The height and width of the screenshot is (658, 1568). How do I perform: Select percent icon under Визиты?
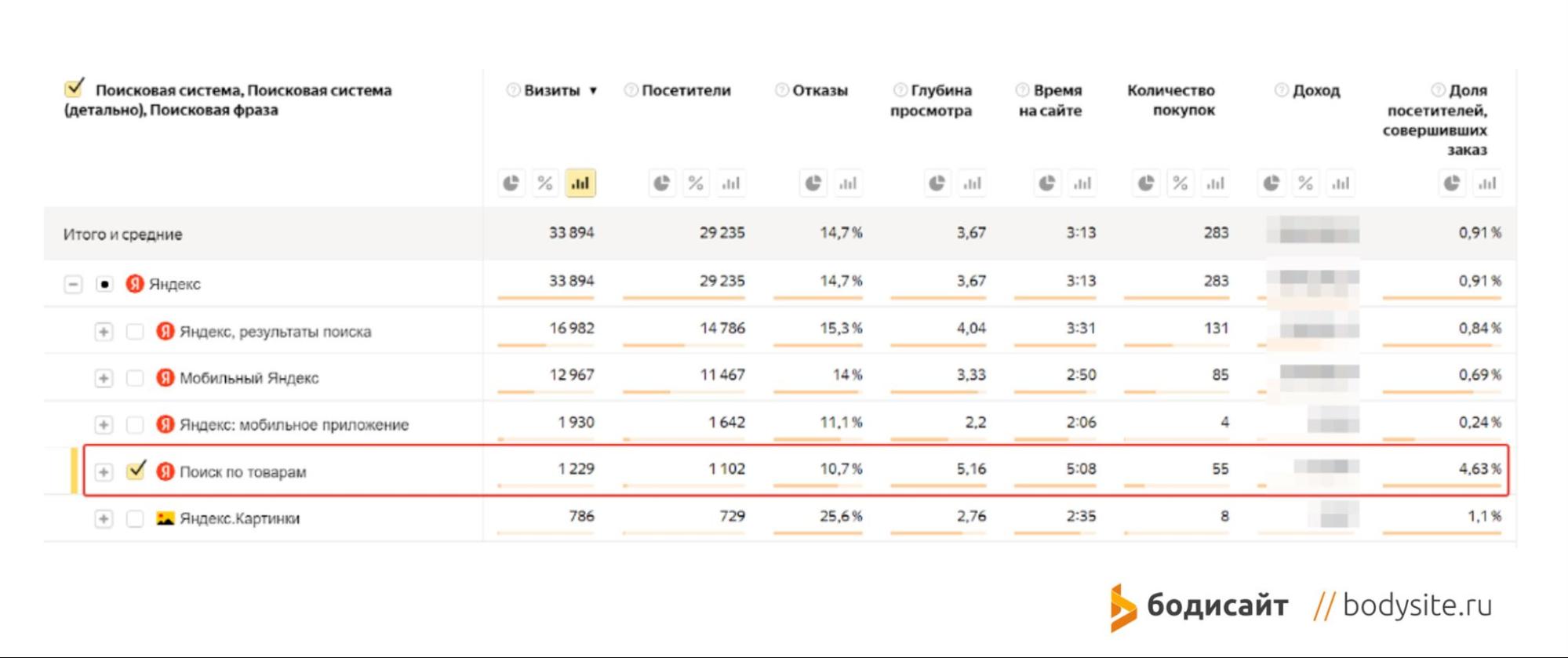tap(545, 184)
